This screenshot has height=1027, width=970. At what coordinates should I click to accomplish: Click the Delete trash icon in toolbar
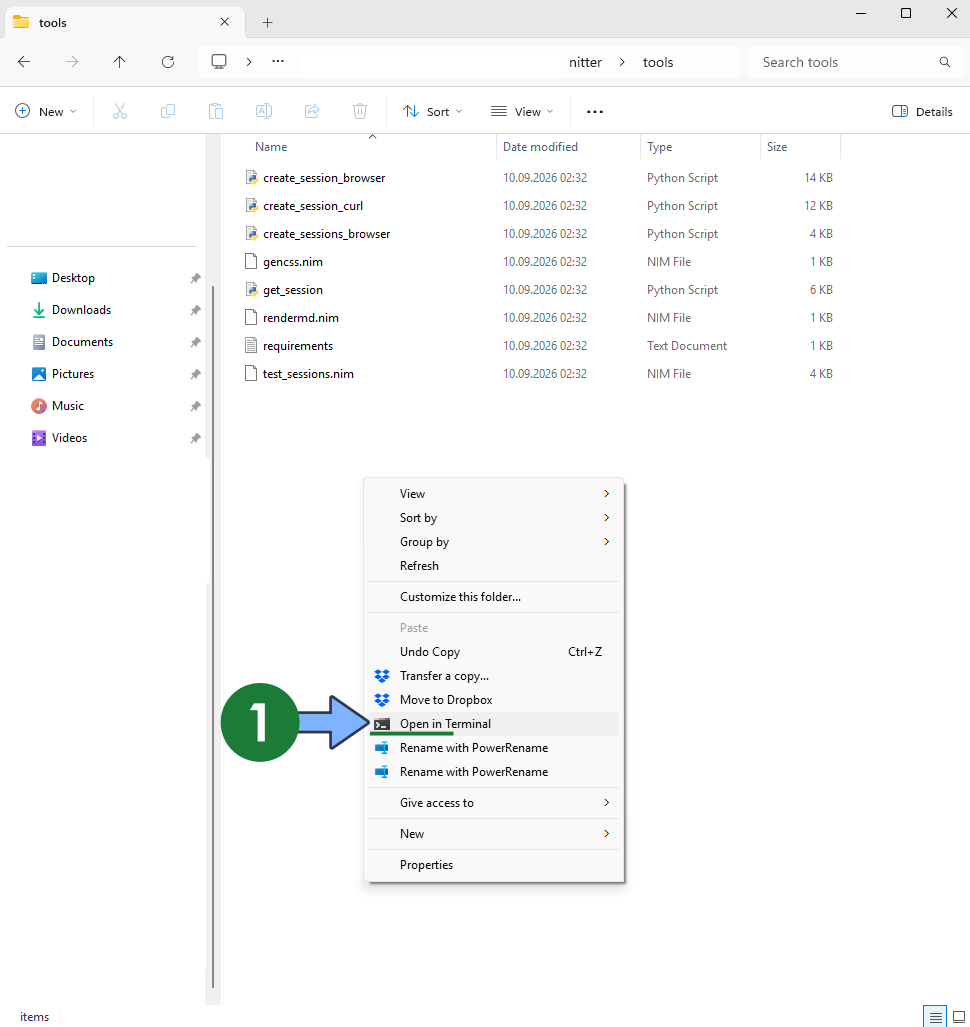coord(360,111)
